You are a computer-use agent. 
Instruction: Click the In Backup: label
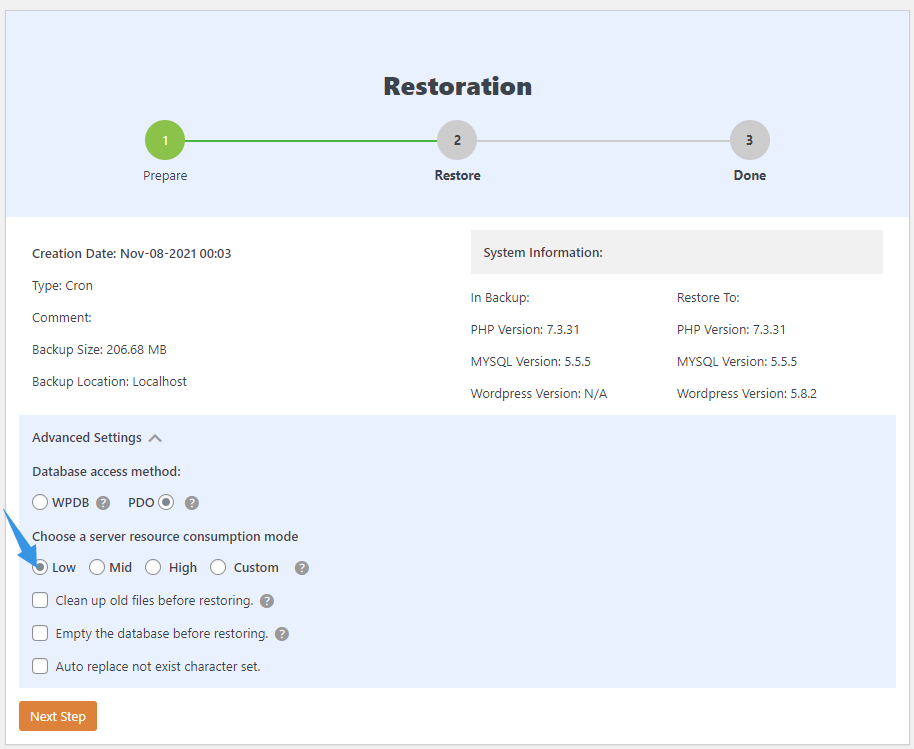tap(500, 298)
